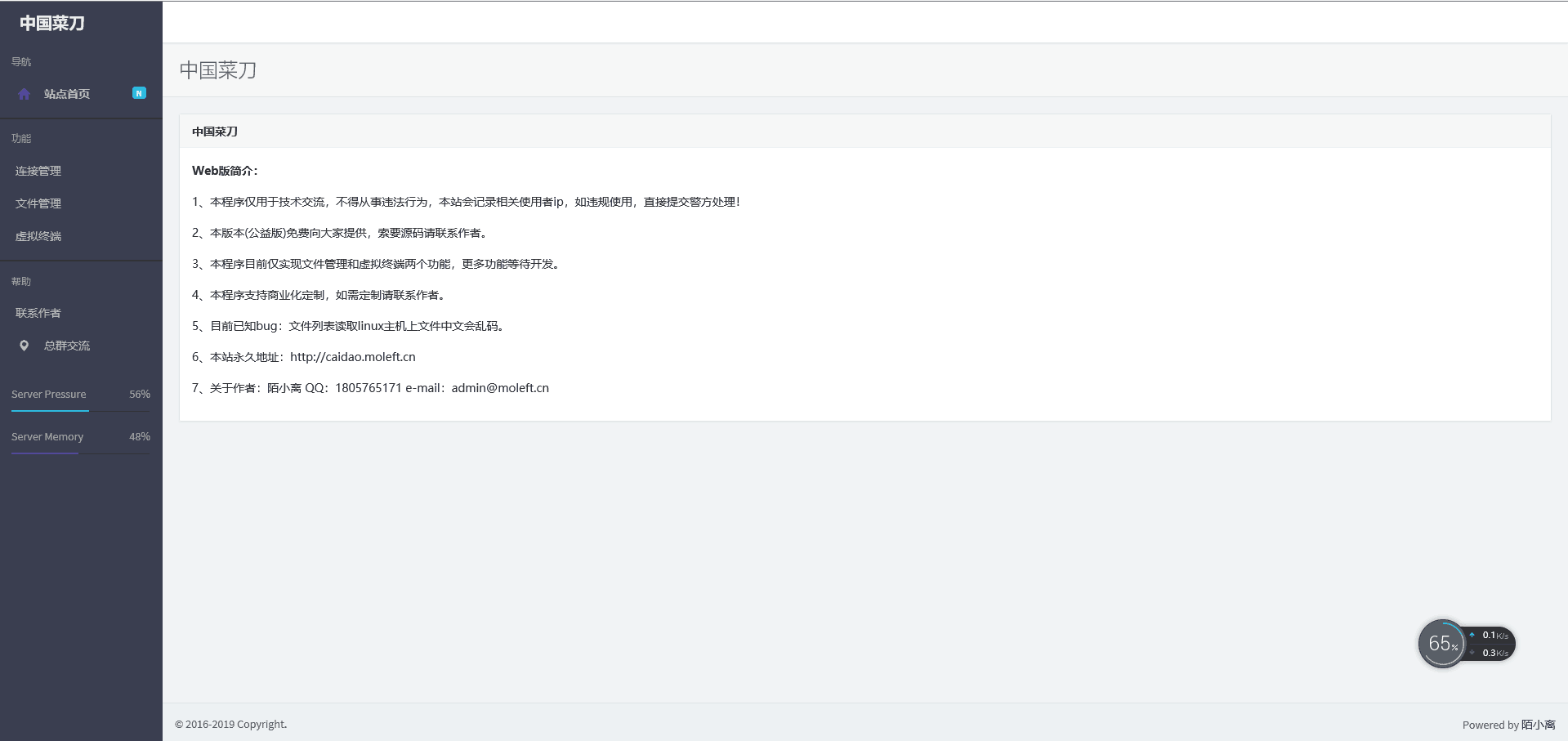1568x741 pixels.
Task: Click item 1 about 技术交流 usage
Action: pyautogui.click(x=466, y=202)
